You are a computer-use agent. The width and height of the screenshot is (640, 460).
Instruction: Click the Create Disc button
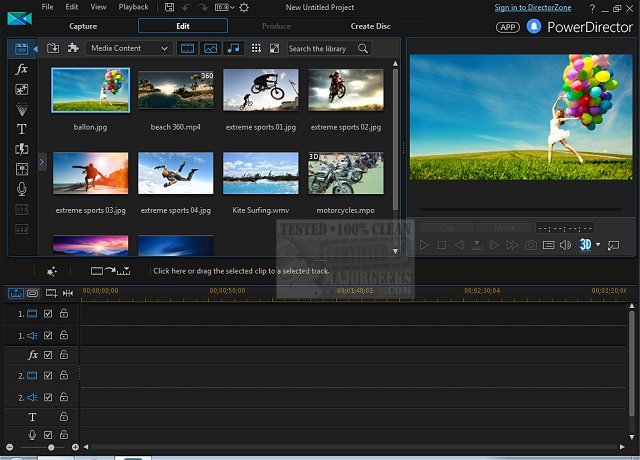[x=371, y=26]
